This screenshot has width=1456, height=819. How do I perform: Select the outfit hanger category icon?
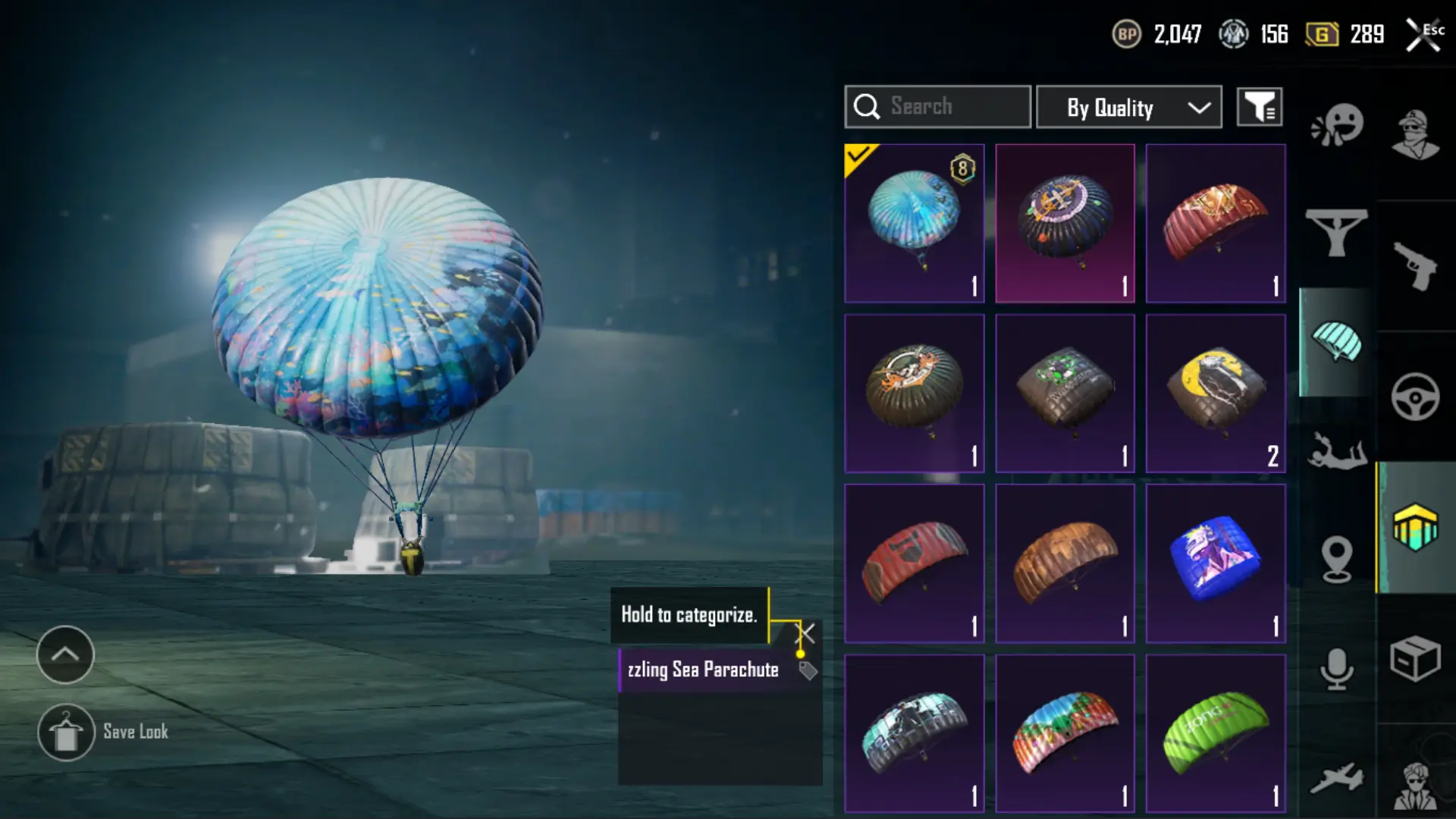click(1336, 233)
